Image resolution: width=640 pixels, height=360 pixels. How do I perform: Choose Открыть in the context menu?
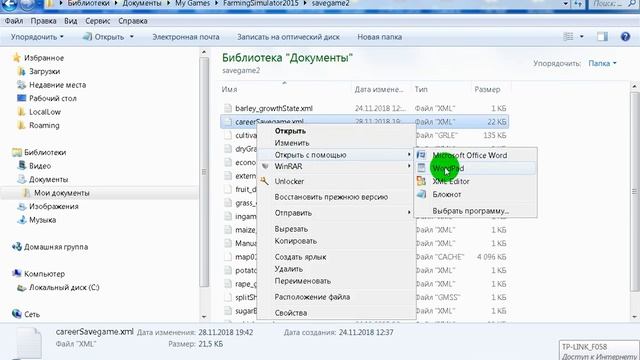coord(290,131)
